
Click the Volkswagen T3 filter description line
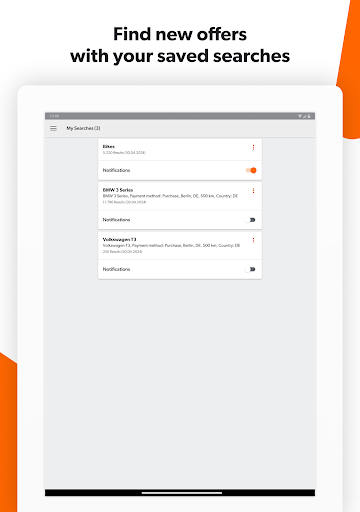coord(171,245)
